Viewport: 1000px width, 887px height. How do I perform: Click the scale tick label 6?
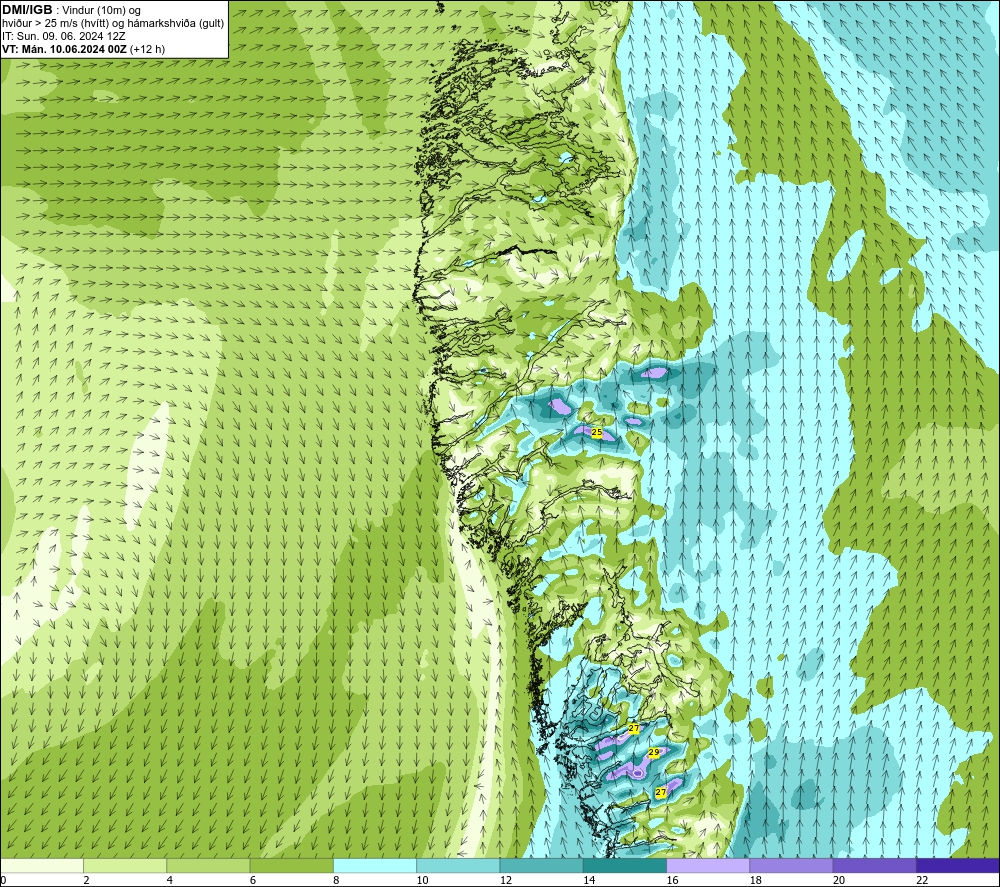tap(253, 881)
